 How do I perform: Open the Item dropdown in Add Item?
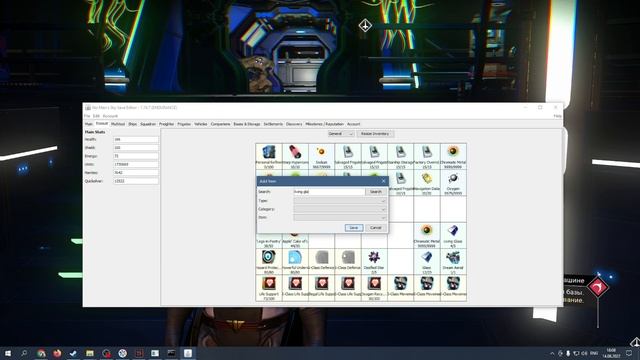coord(340,217)
